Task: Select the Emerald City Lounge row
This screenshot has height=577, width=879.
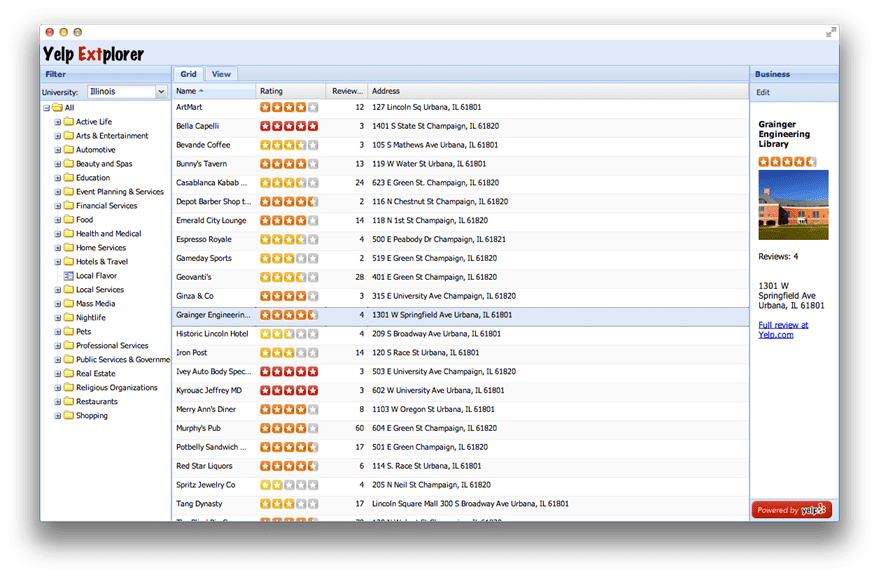Action: 460,220
